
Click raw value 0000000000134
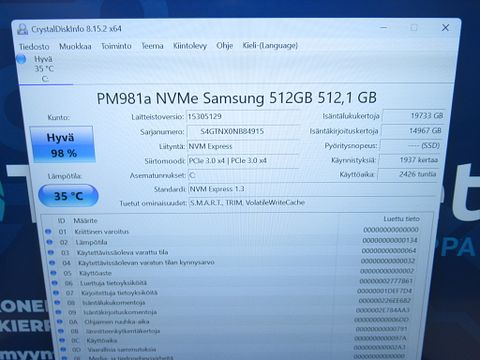pyautogui.click(x=390, y=240)
